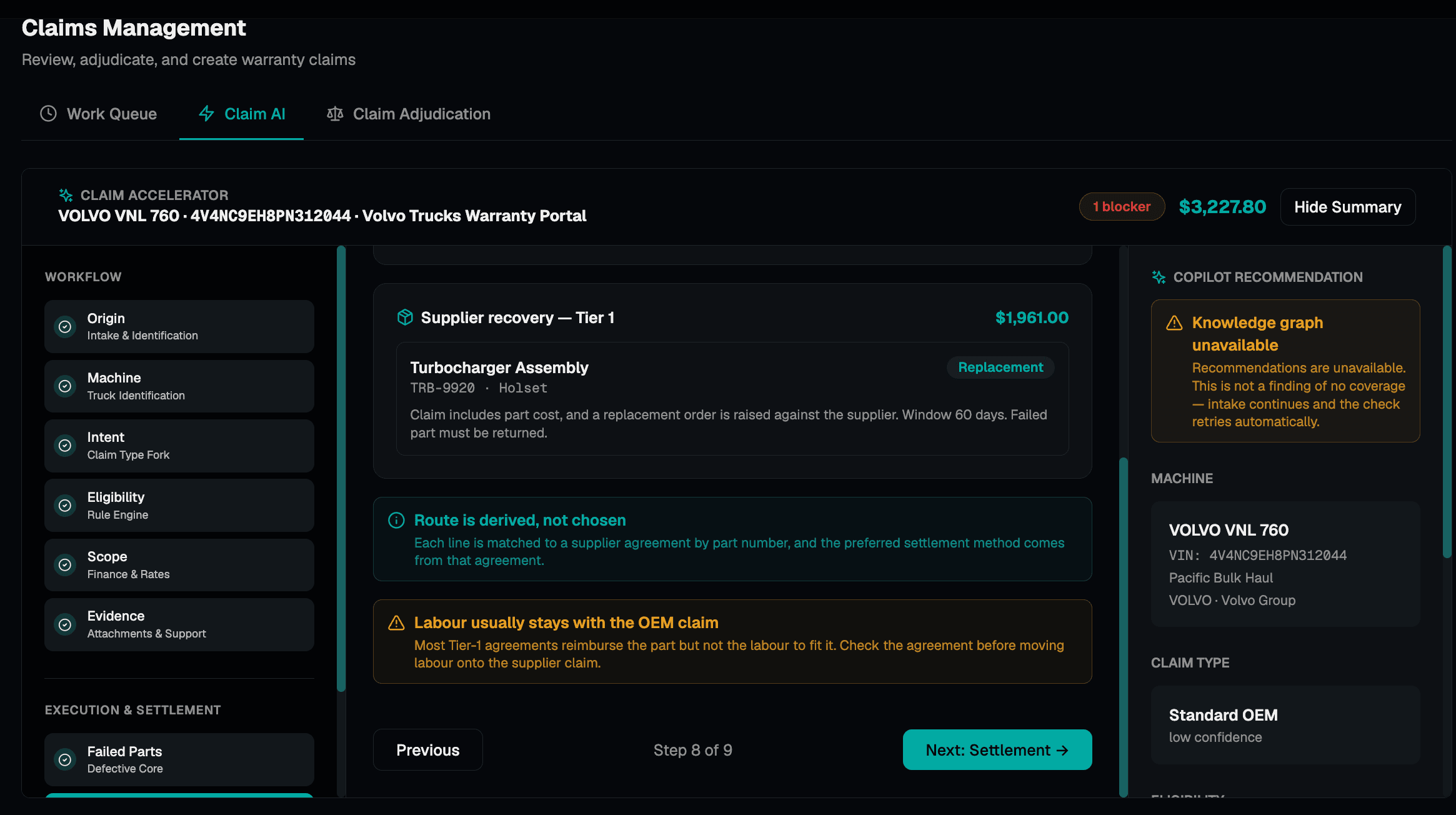1456x815 pixels.
Task: Open the Claim Adjudication tab
Action: [409, 114]
